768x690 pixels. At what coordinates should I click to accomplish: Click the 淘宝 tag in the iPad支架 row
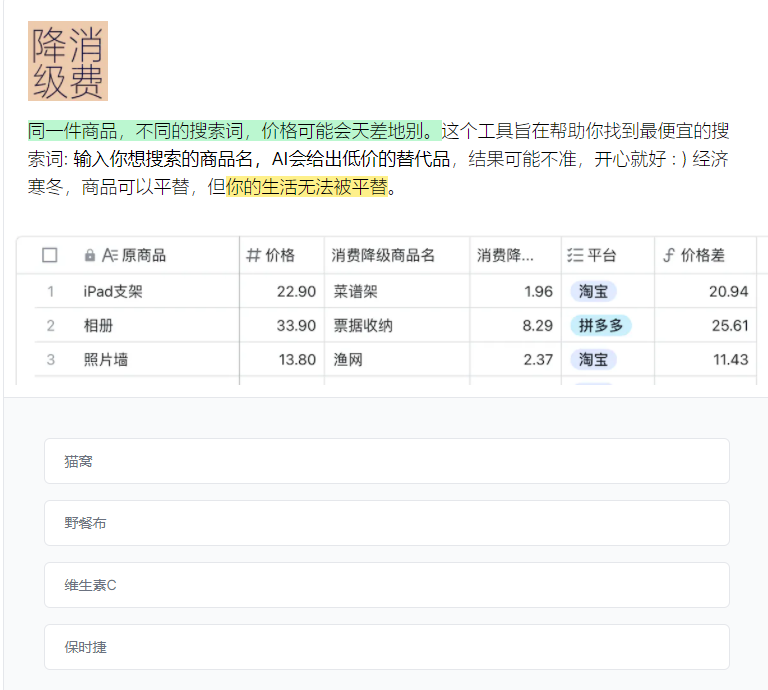593,292
